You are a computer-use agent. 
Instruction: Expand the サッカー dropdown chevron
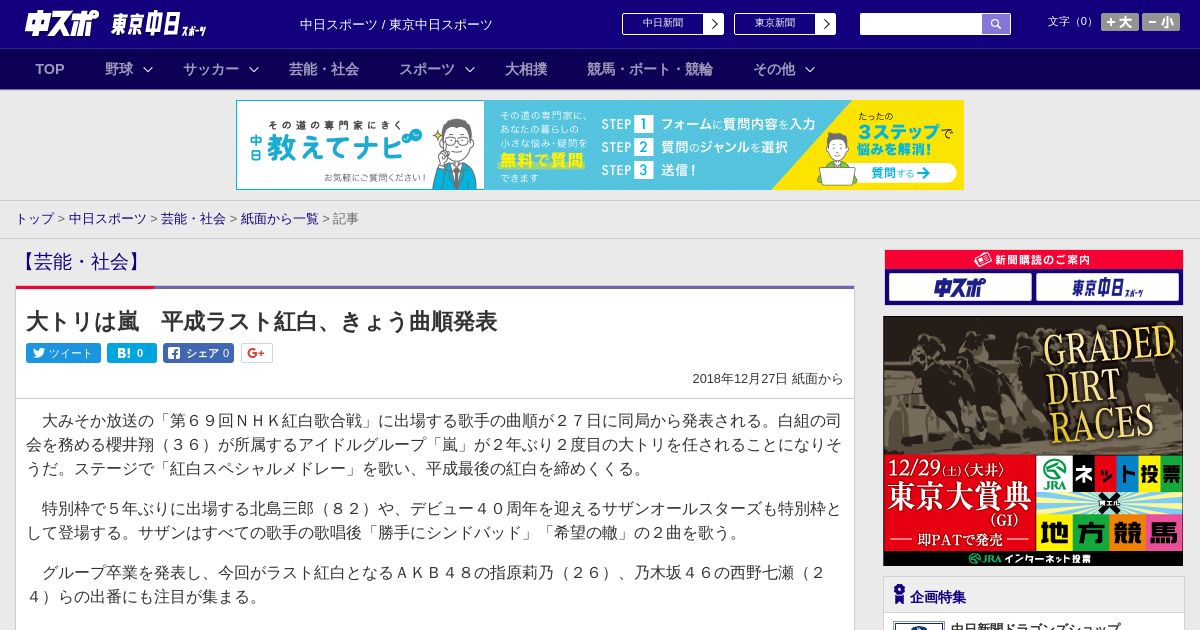click(254, 69)
